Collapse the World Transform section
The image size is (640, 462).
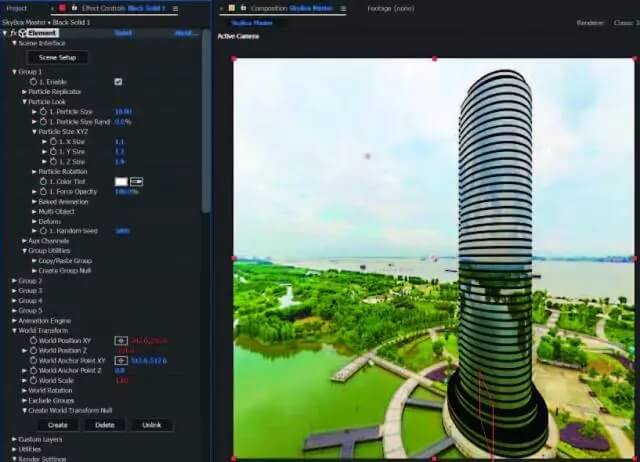[14, 330]
